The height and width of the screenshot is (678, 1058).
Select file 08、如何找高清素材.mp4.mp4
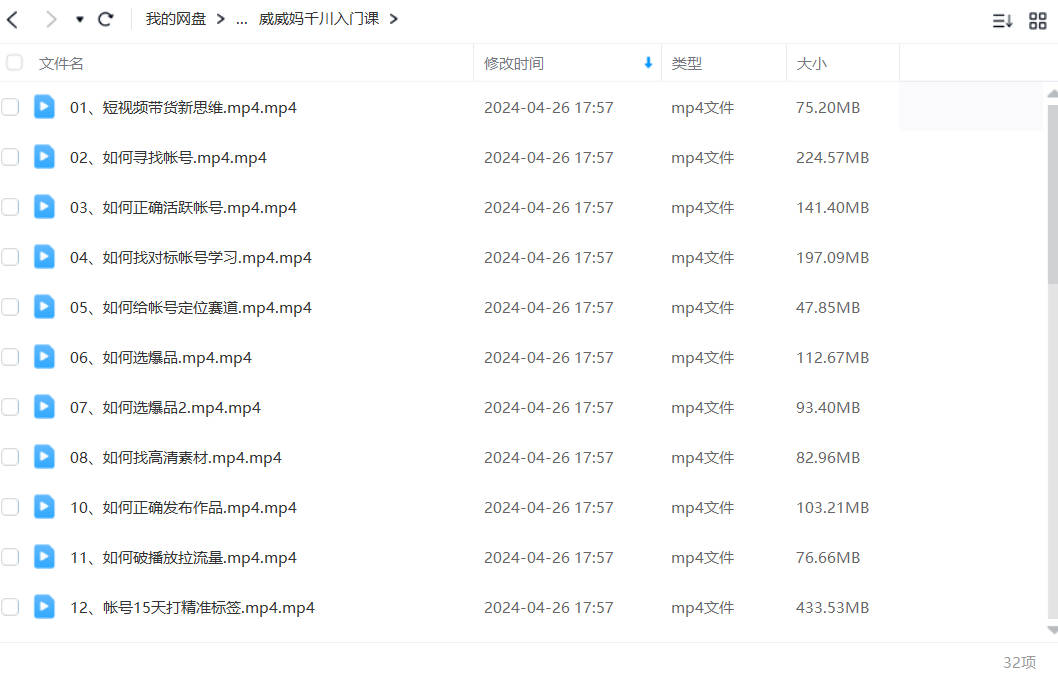175,457
